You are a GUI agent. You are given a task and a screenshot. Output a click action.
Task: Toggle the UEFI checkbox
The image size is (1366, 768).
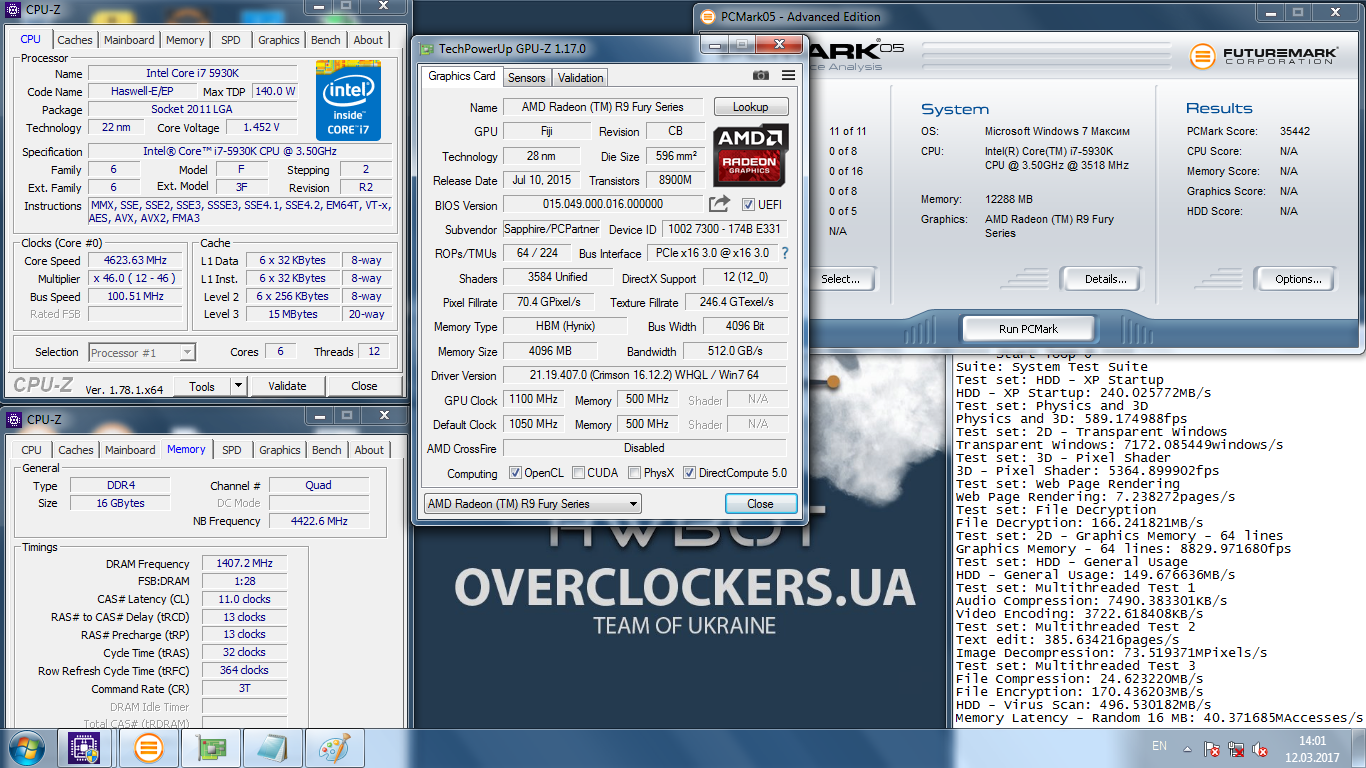[x=748, y=204]
